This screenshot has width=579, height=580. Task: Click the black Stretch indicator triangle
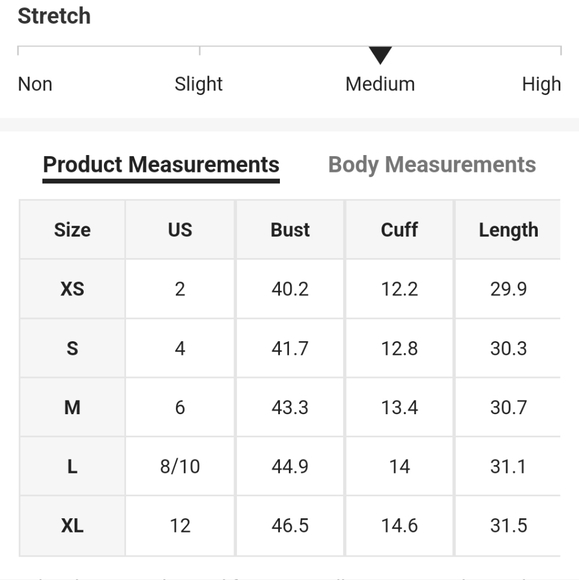pyautogui.click(x=380, y=55)
